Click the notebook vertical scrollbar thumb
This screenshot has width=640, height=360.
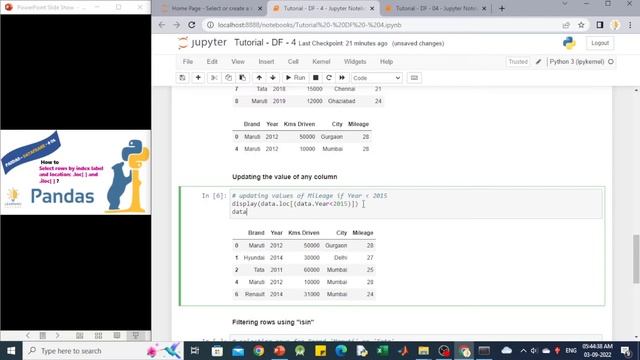tap(636, 259)
